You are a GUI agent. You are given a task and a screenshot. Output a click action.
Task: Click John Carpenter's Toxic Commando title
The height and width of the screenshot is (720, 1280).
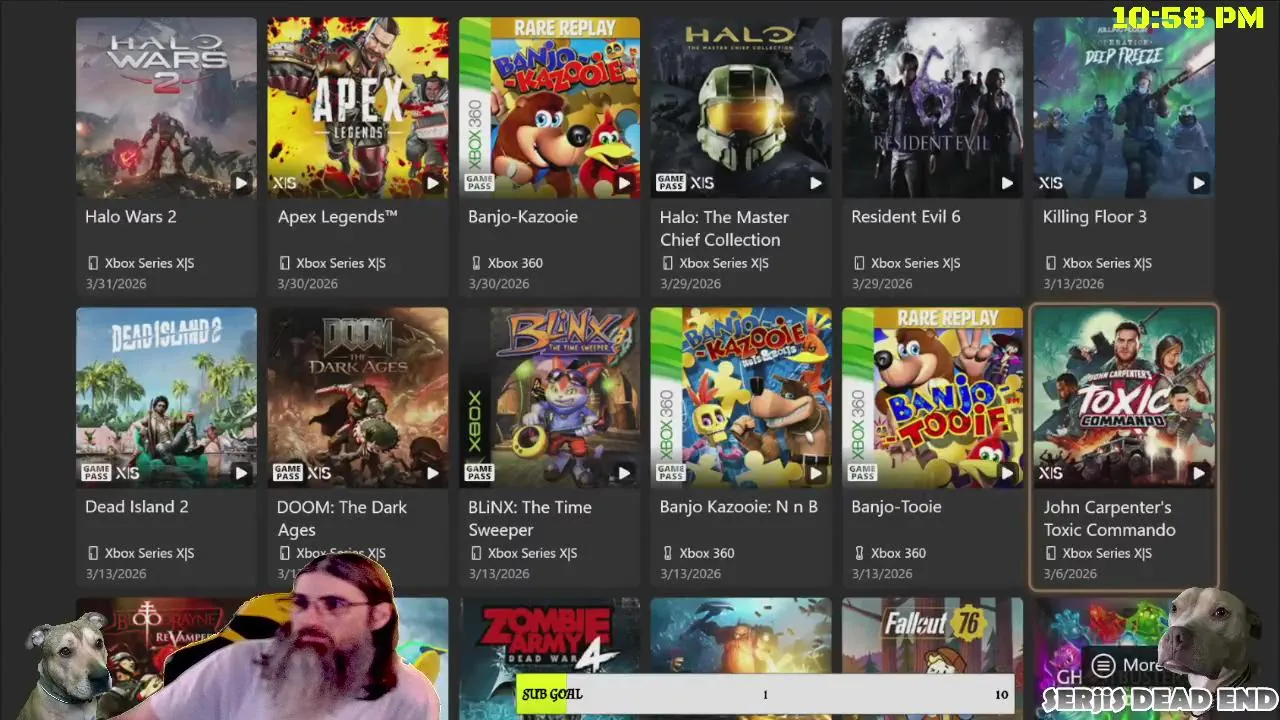click(1109, 518)
